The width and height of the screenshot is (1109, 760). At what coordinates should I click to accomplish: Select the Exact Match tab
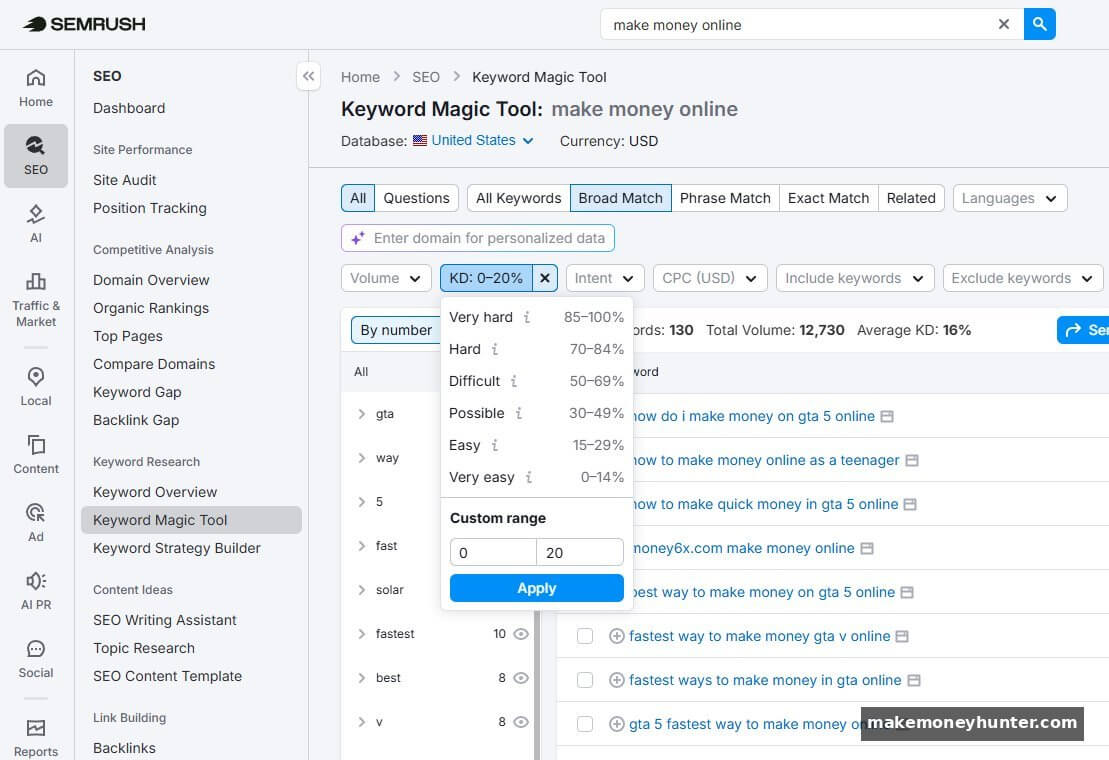click(828, 198)
